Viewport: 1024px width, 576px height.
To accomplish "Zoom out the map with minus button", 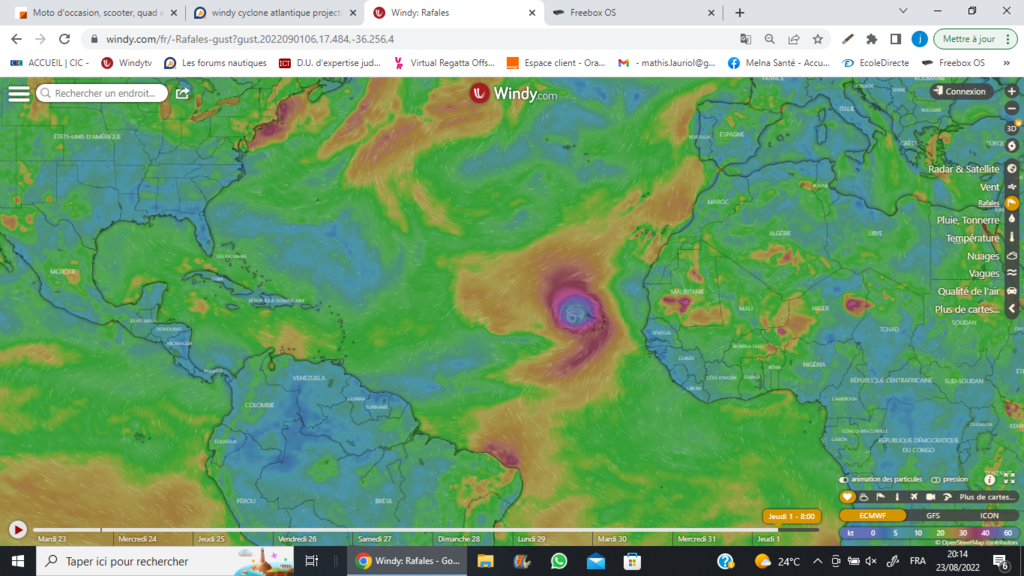I will tap(1012, 108).
